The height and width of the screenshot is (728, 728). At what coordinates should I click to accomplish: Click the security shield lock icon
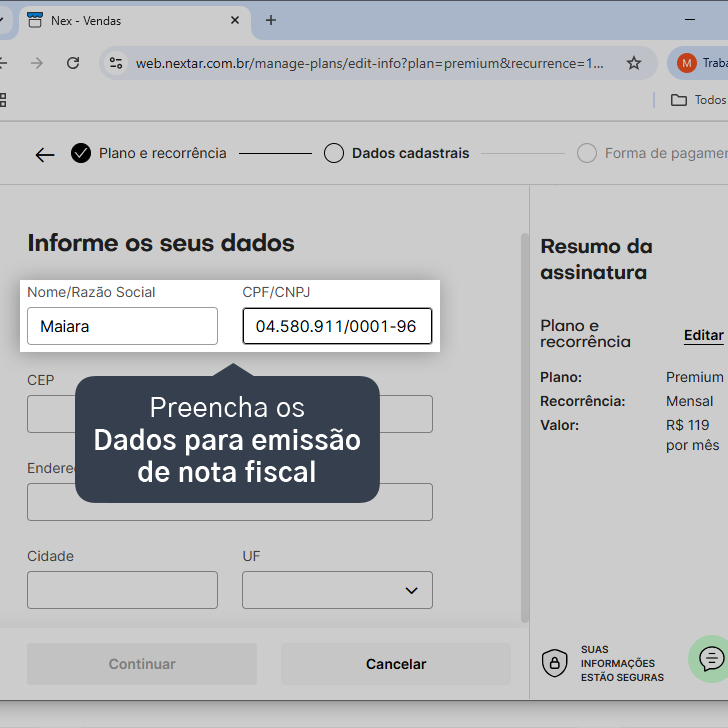(555, 663)
